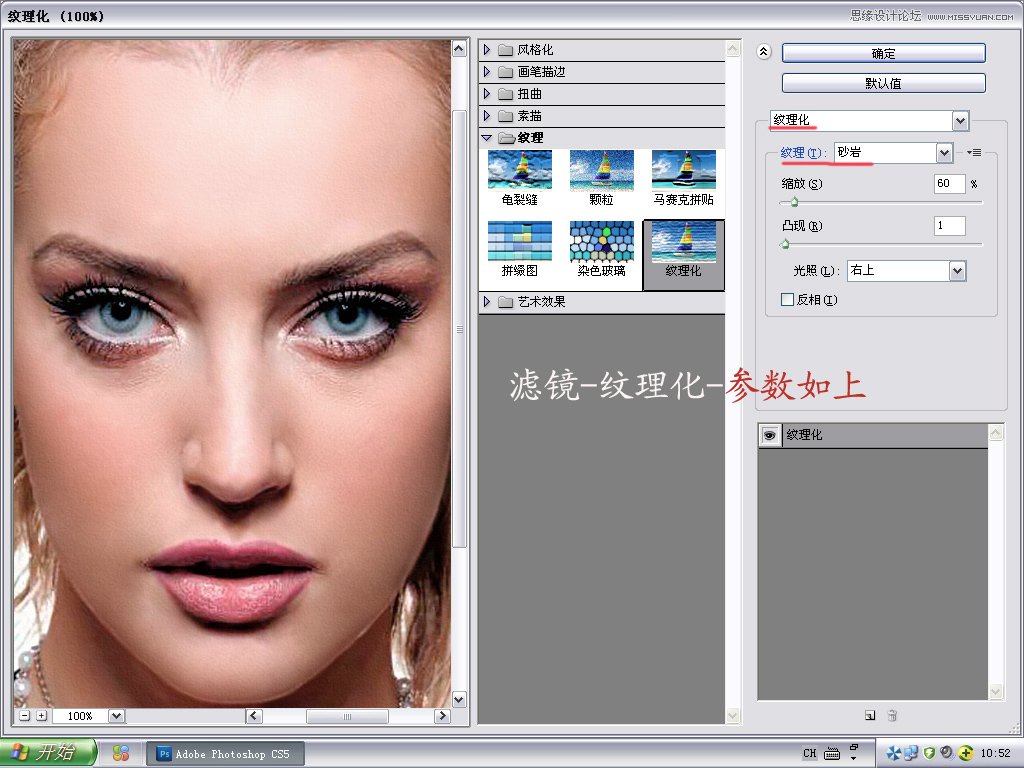Select the 纹理化 effect layer row
Viewport: 1024px width, 768px height.
pos(873,435)
